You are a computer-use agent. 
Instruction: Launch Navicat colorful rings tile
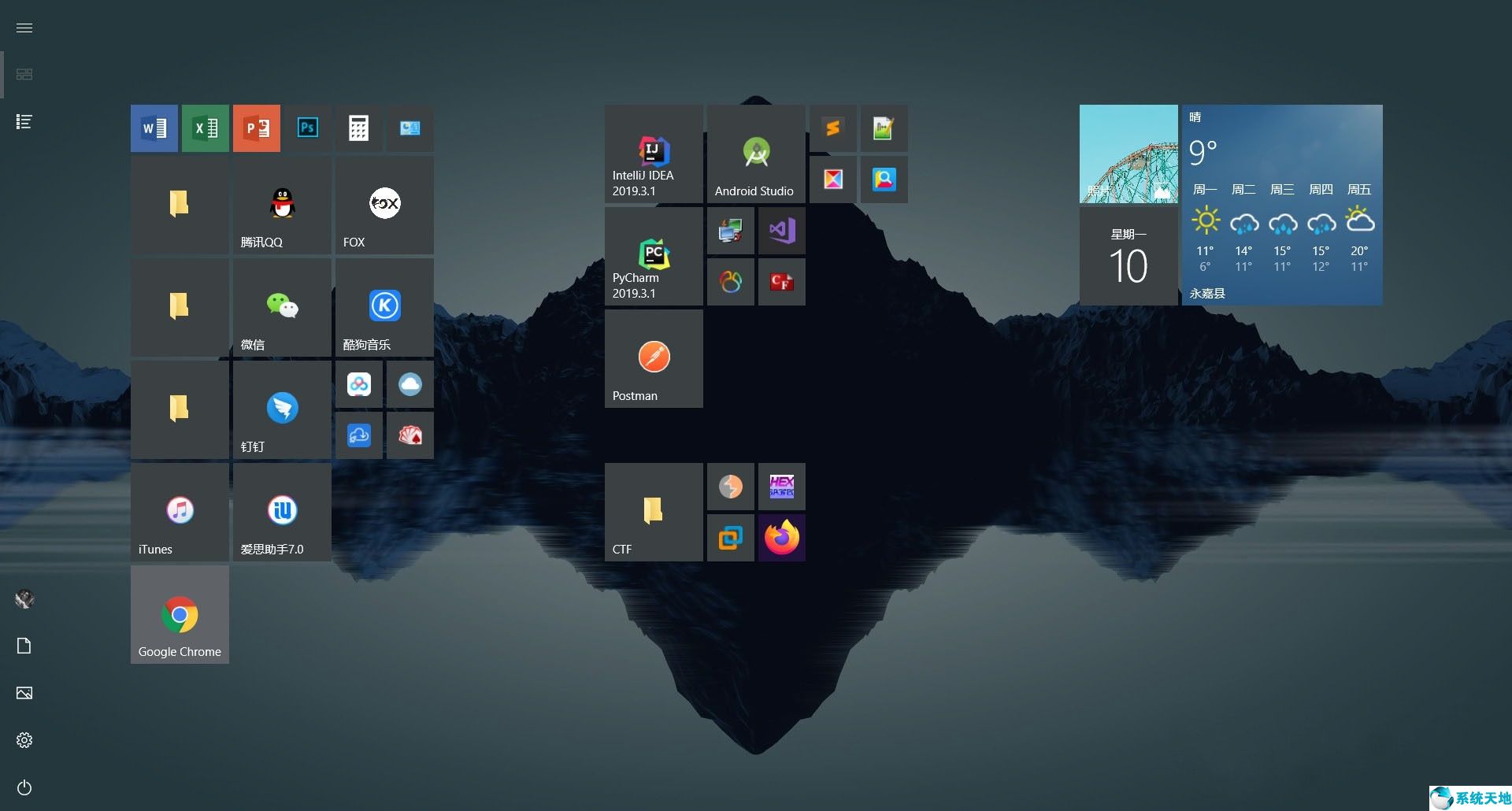pyautogui.click(x=731, y=282)
